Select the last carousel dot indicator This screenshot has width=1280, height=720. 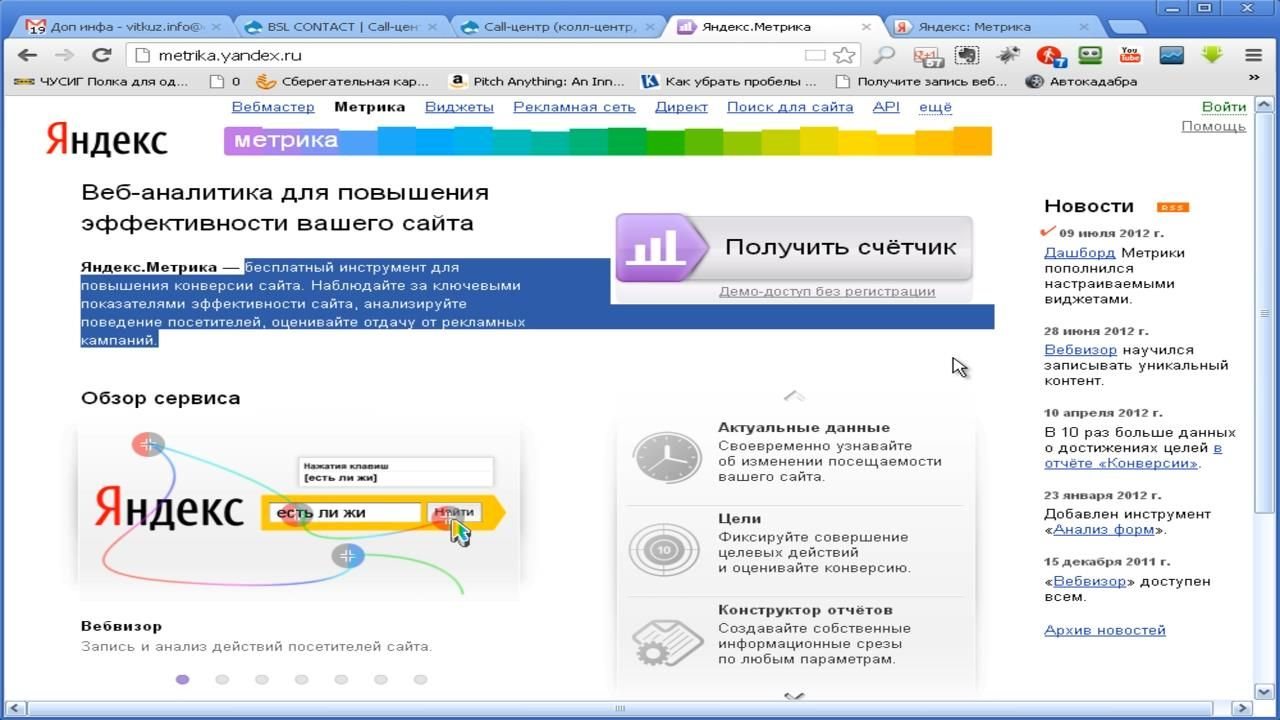(x=421, y=680)
